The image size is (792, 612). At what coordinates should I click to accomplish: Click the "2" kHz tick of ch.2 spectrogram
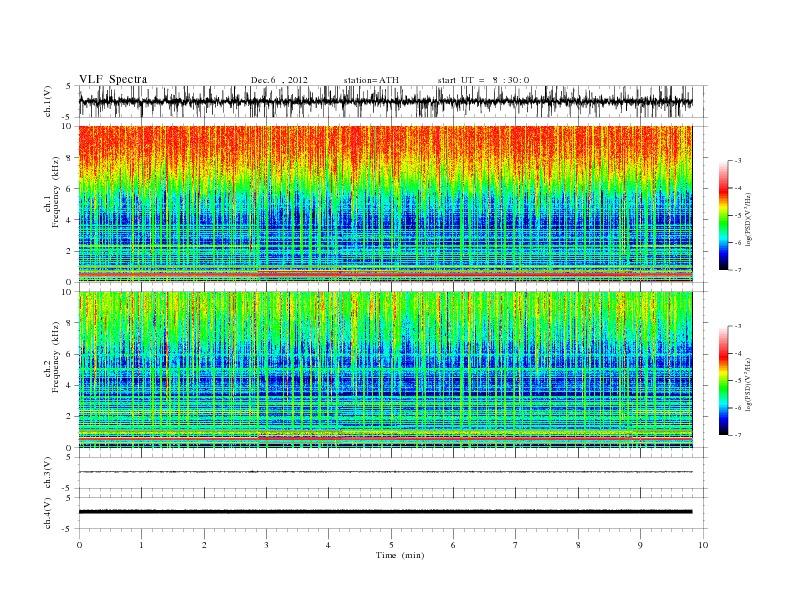tap(69, 417)
